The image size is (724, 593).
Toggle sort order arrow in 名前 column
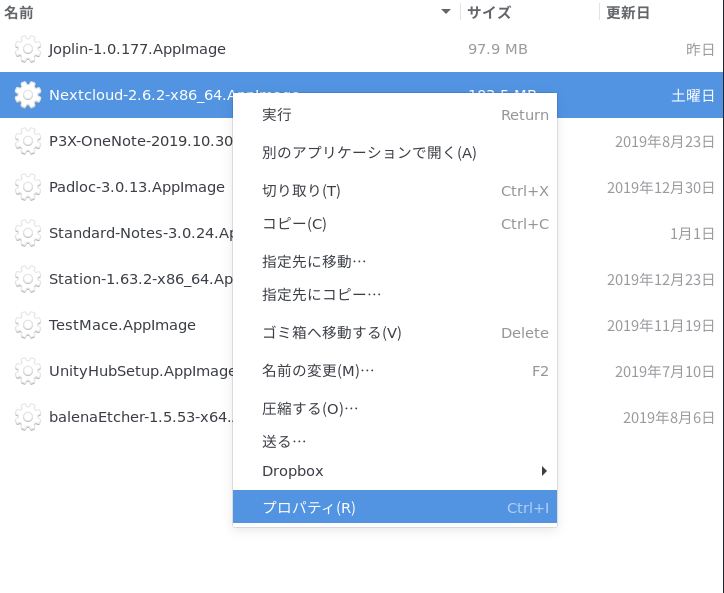(x=446, y=12)
